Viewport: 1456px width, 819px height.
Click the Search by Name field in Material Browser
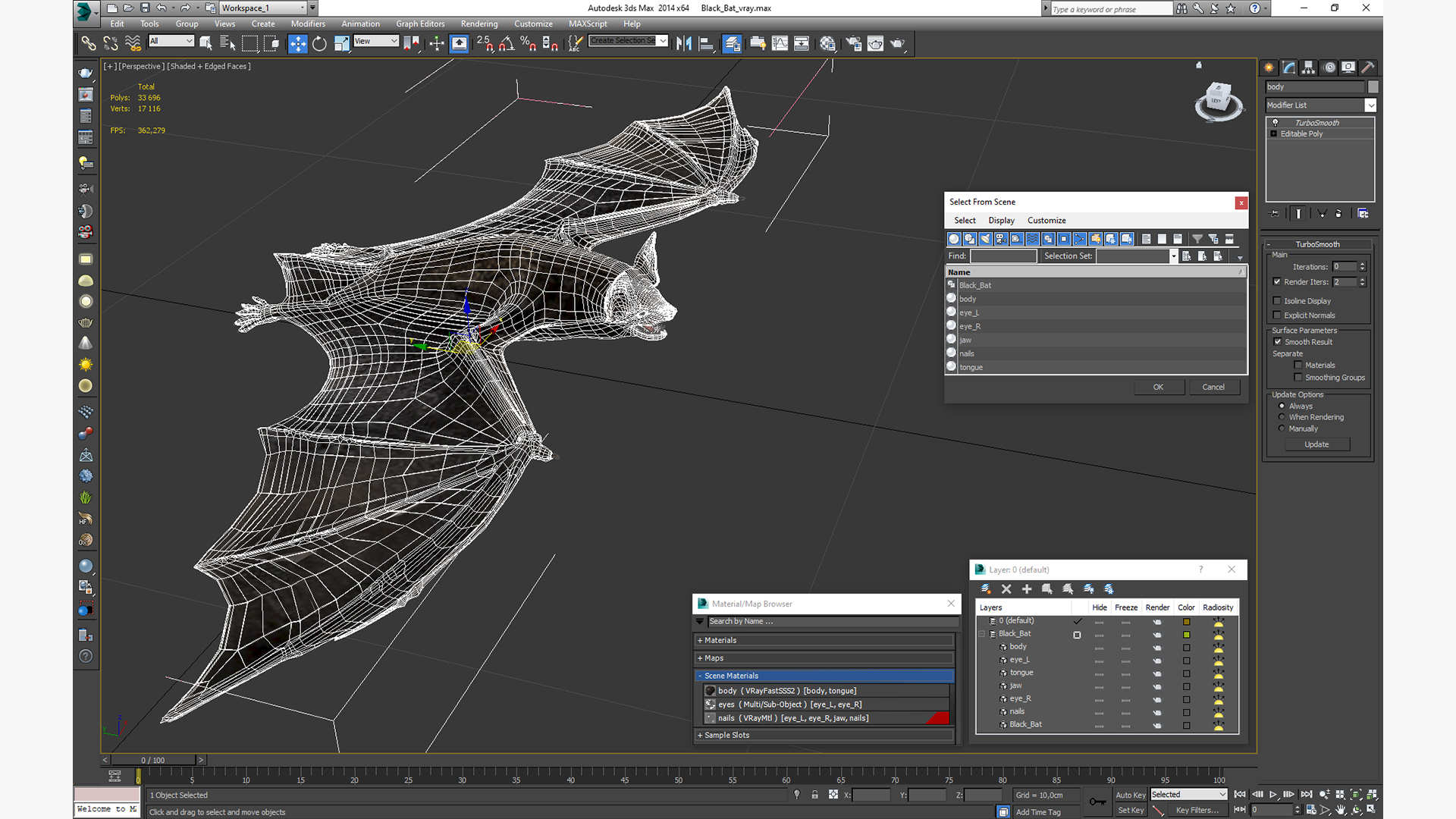coord(832,622)
